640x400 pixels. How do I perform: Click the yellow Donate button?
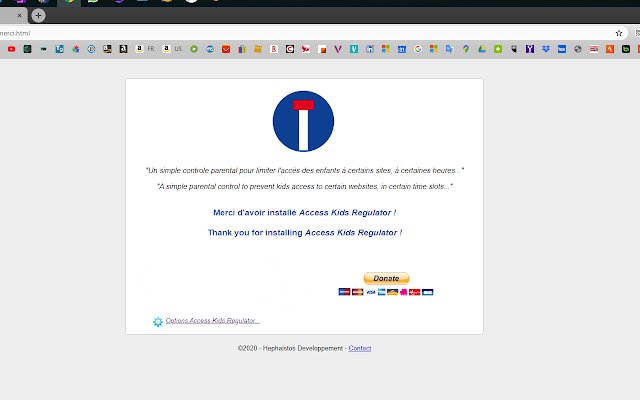386,278
